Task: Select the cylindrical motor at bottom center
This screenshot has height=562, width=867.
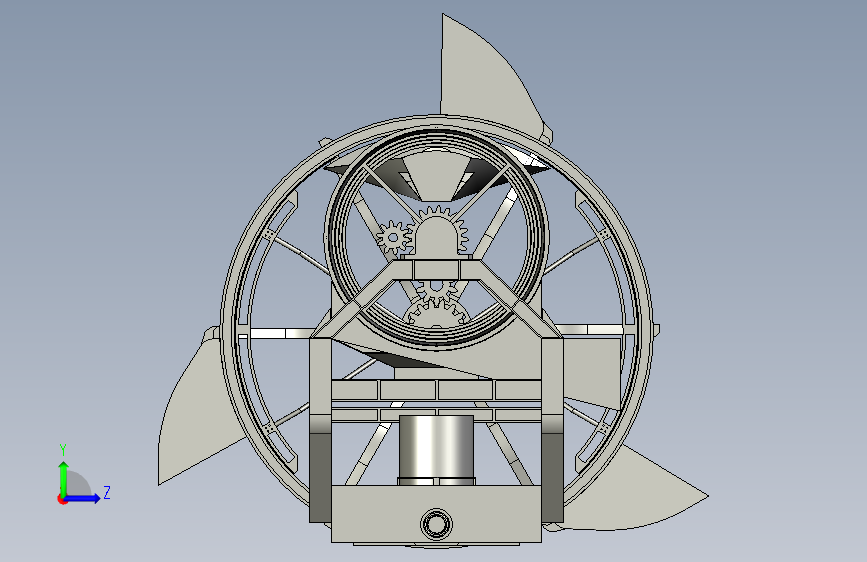Action: 436,450
